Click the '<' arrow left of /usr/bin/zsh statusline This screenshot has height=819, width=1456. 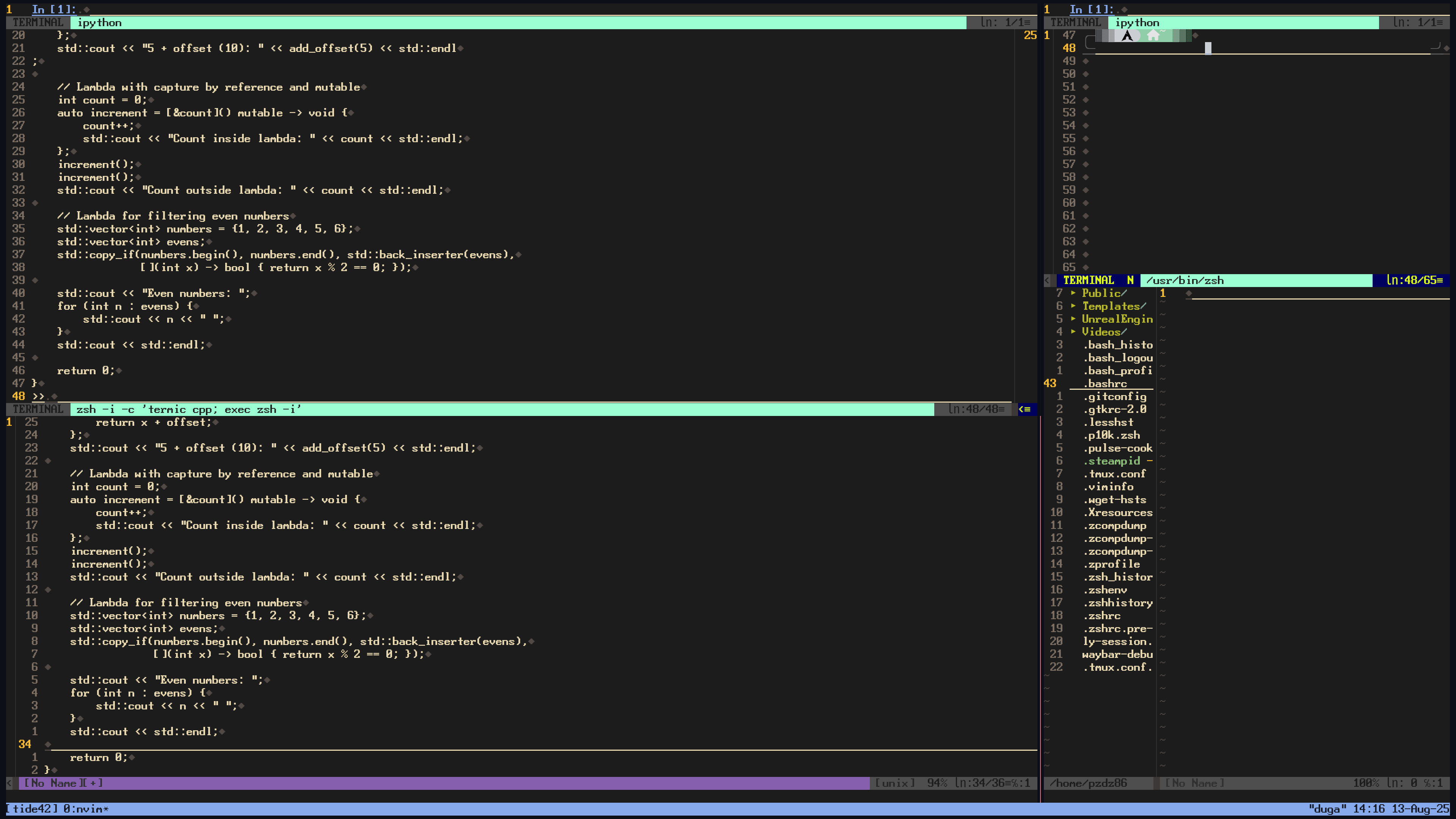1047,280
